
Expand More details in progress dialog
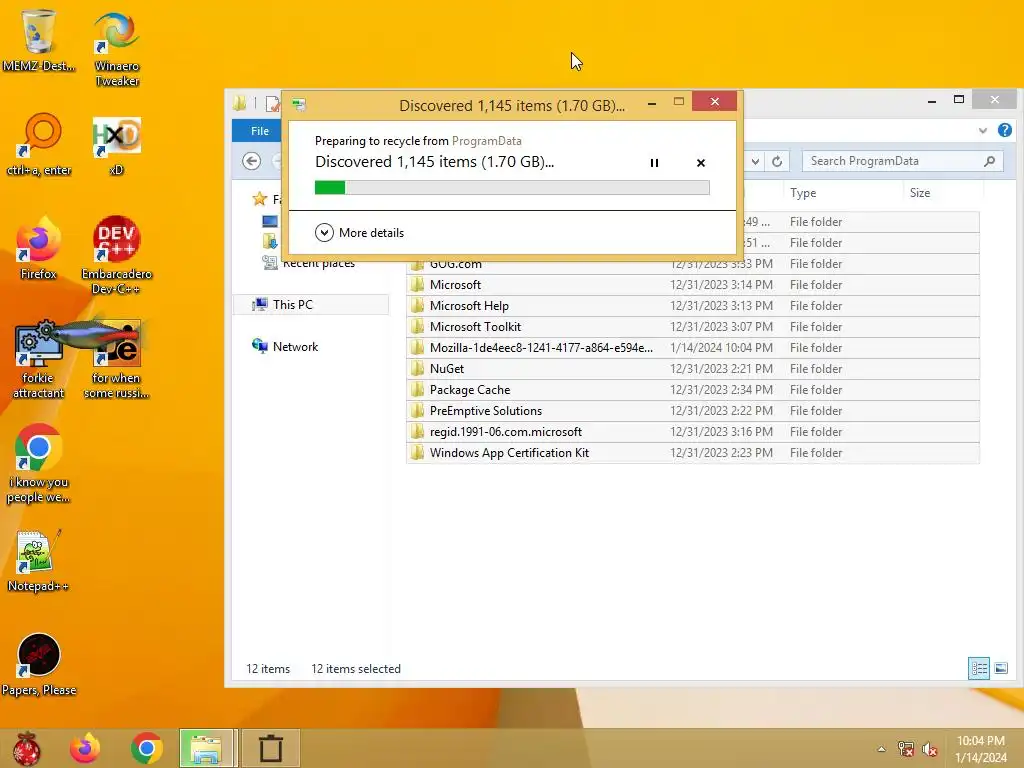359,232
